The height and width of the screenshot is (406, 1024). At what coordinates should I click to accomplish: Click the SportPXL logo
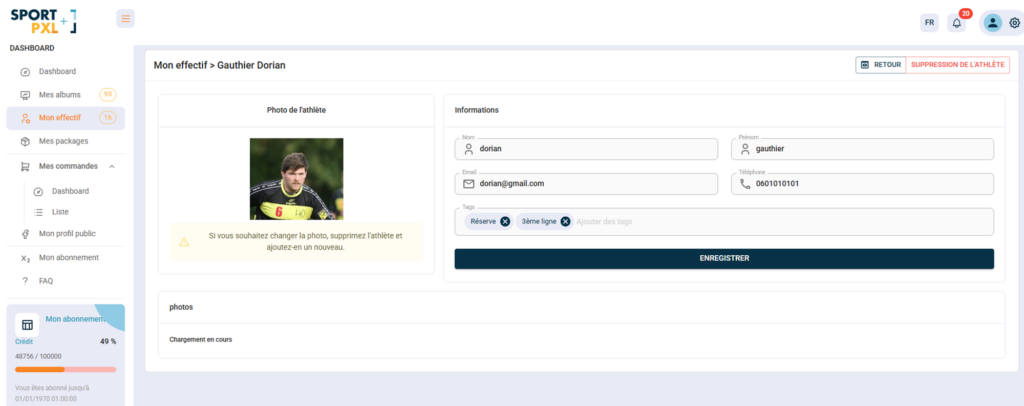tap(43, 20)
